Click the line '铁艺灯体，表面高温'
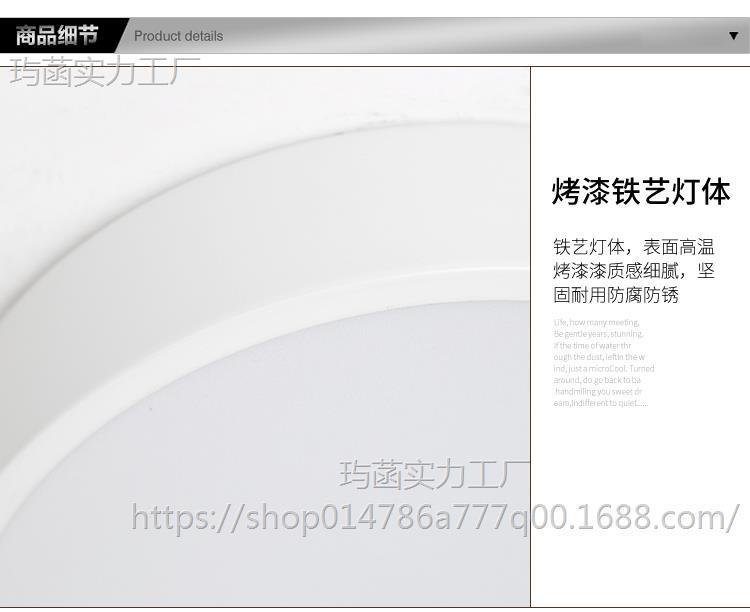 pos(634,247)
